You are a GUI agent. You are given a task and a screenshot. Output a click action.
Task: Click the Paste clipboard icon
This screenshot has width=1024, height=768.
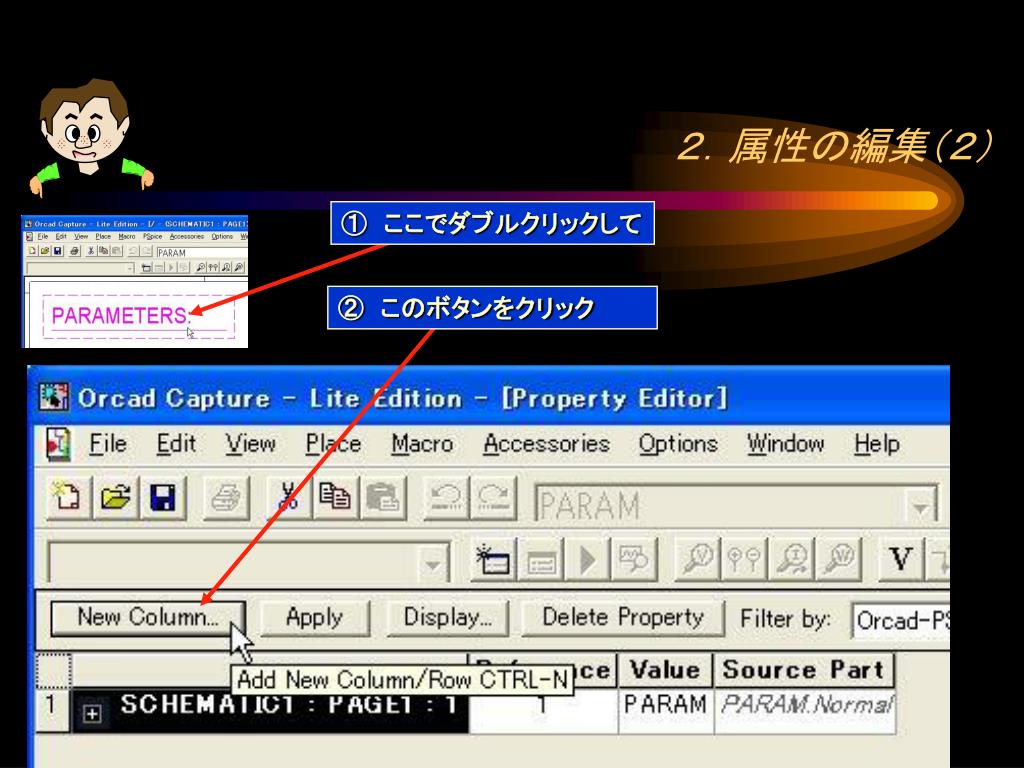[x=383, y=499]
